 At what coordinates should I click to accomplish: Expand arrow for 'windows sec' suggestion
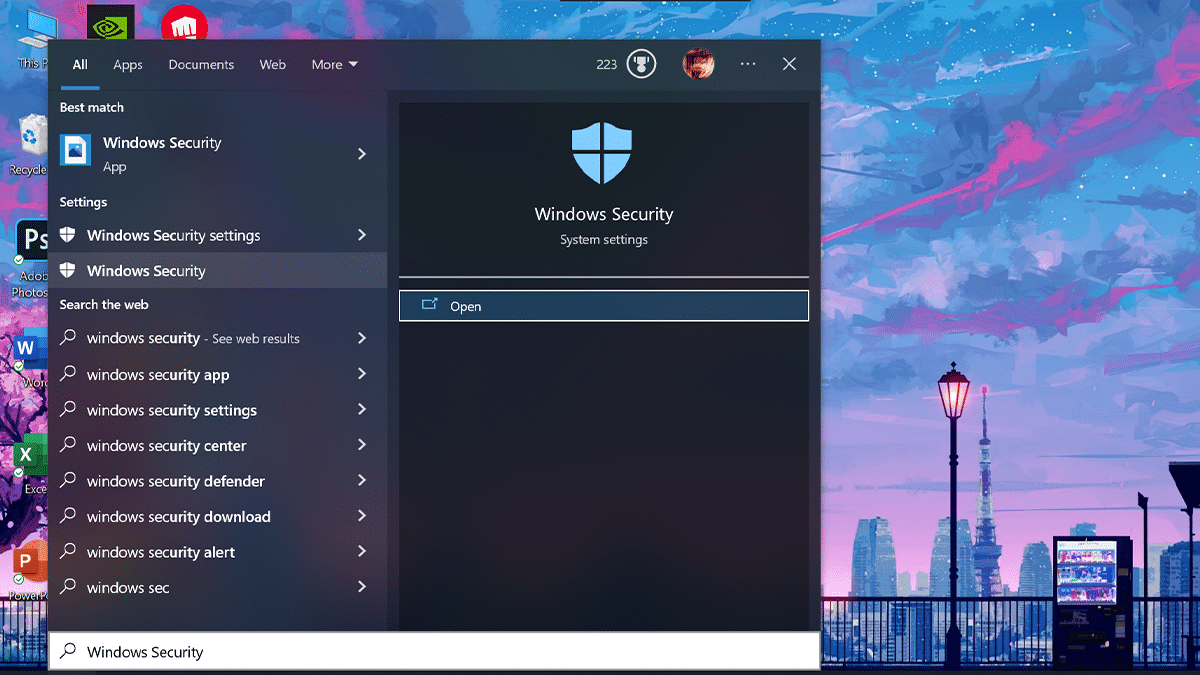362,587
